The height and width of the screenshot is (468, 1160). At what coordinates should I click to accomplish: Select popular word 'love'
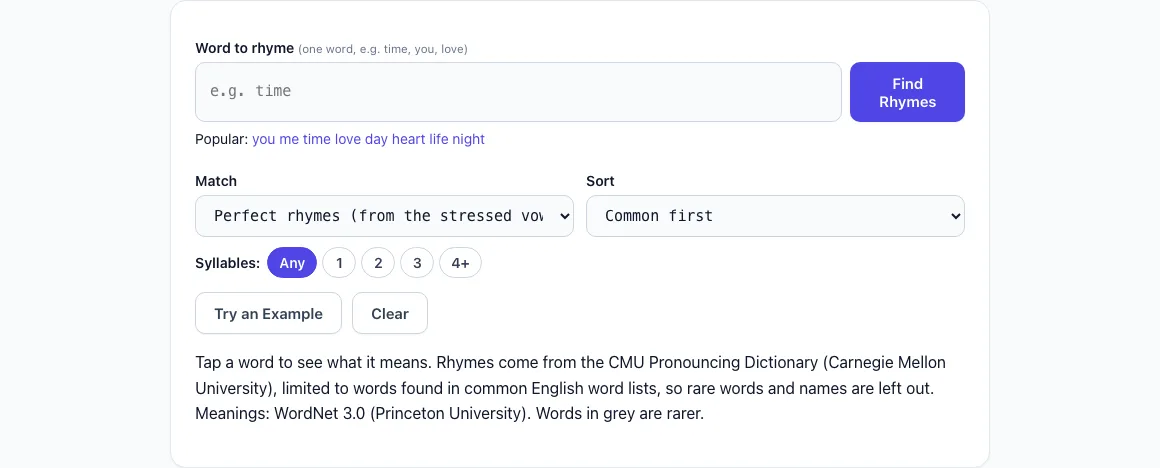348,139
